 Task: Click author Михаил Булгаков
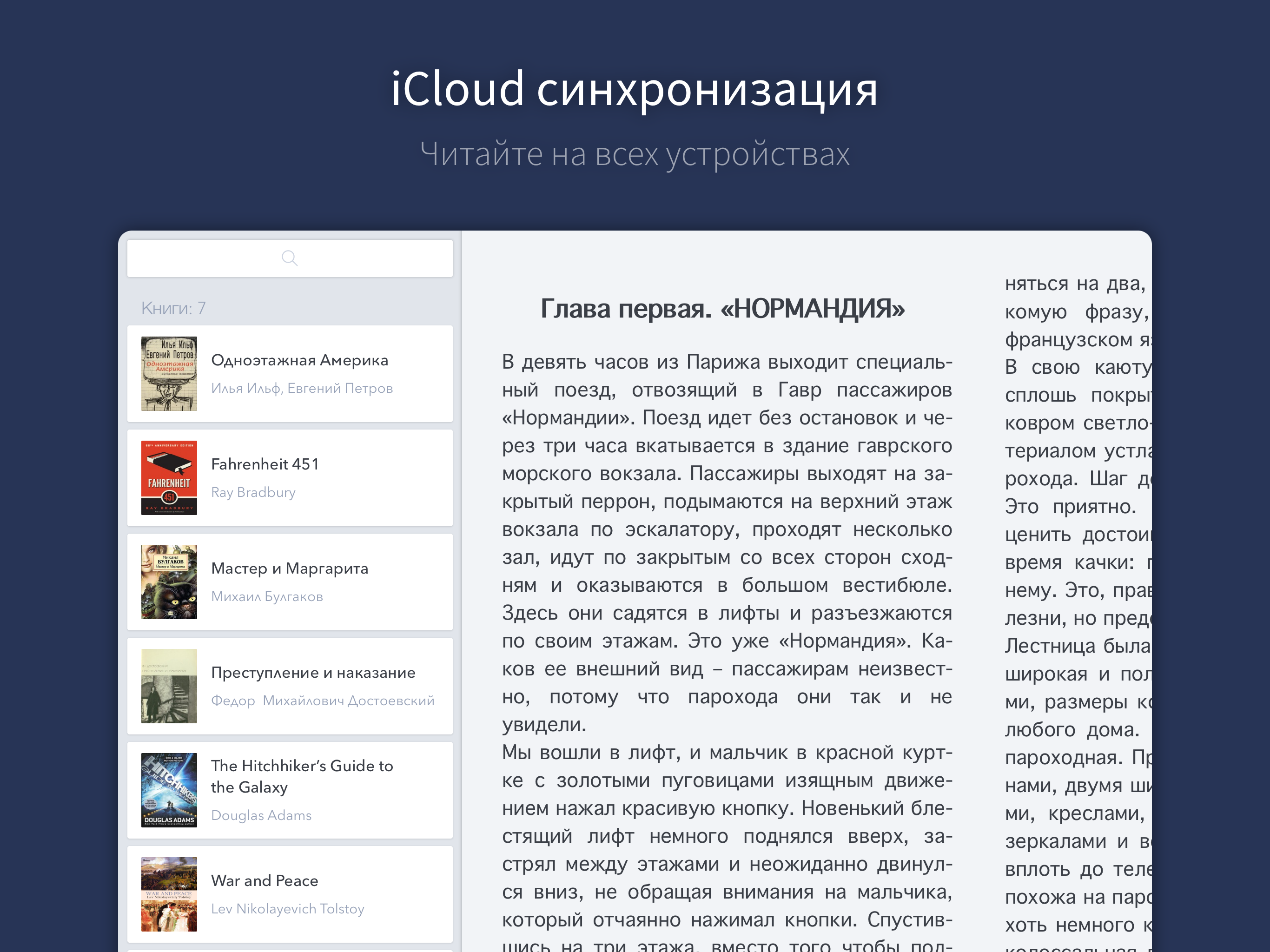coord(267,596)
